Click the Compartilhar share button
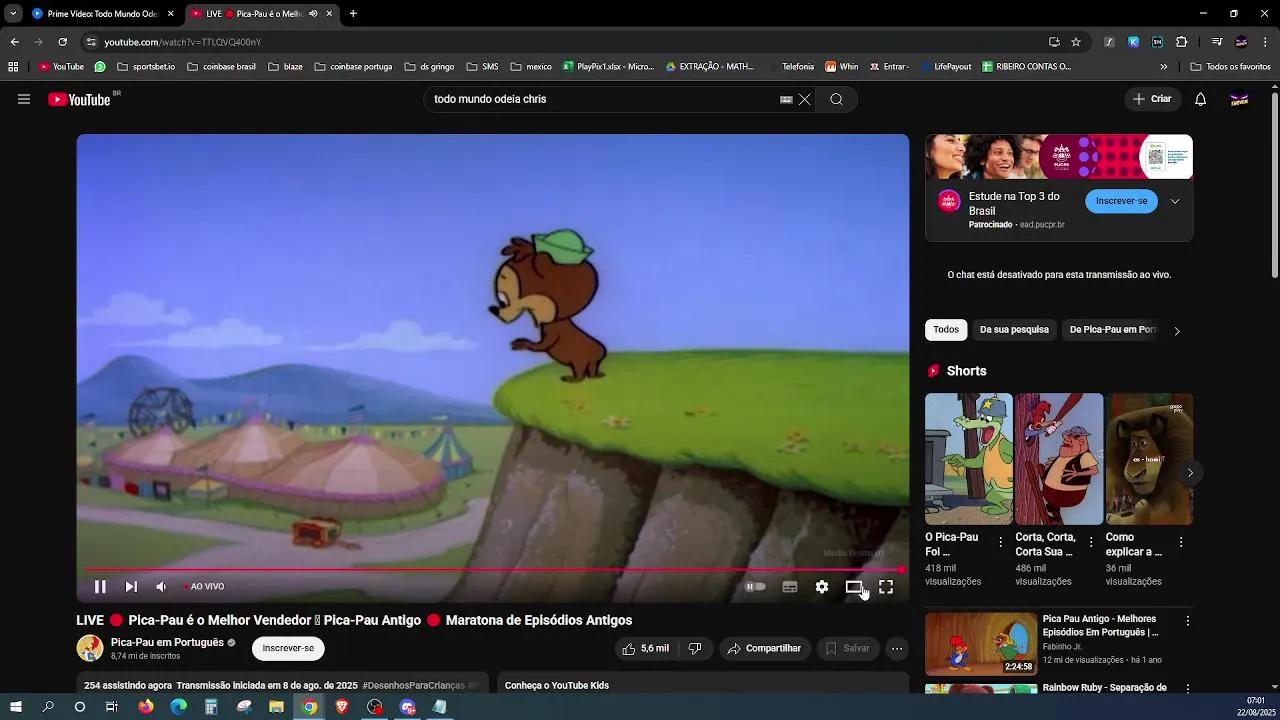The height and width of the screenshot is (720, 1280). click(x=765, y=648)
